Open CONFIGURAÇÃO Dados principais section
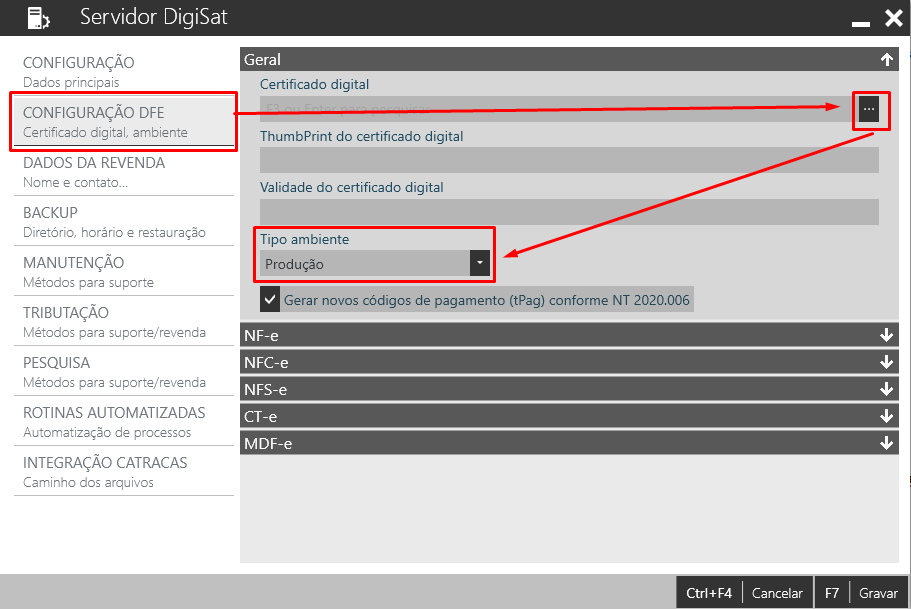The width and height of the screenshot is (911, 609). (124, 71)
